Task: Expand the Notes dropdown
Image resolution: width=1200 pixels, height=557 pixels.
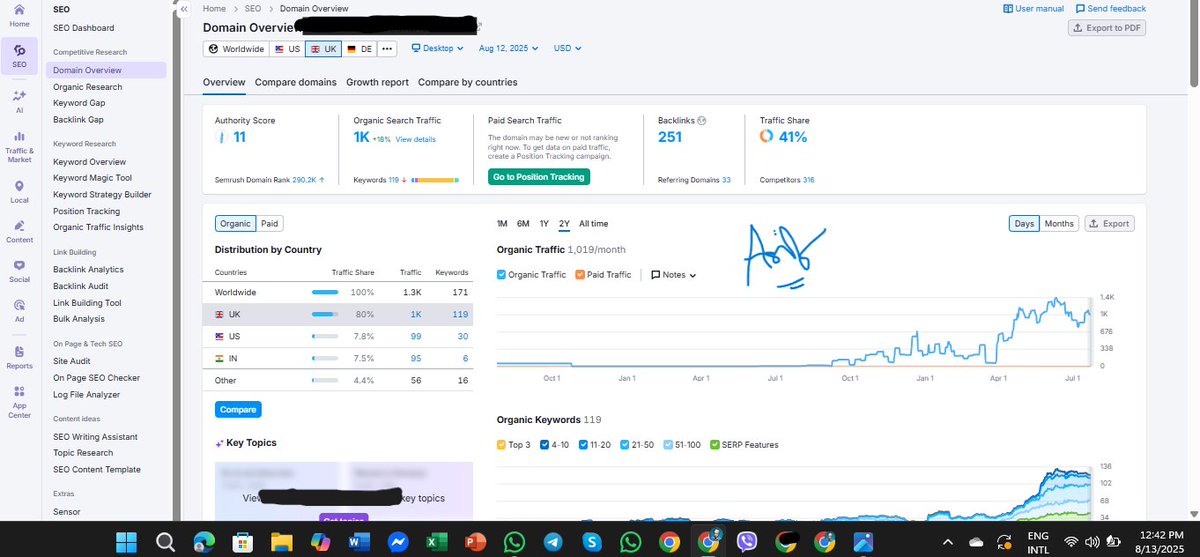Action: click(x=673, y=274)
